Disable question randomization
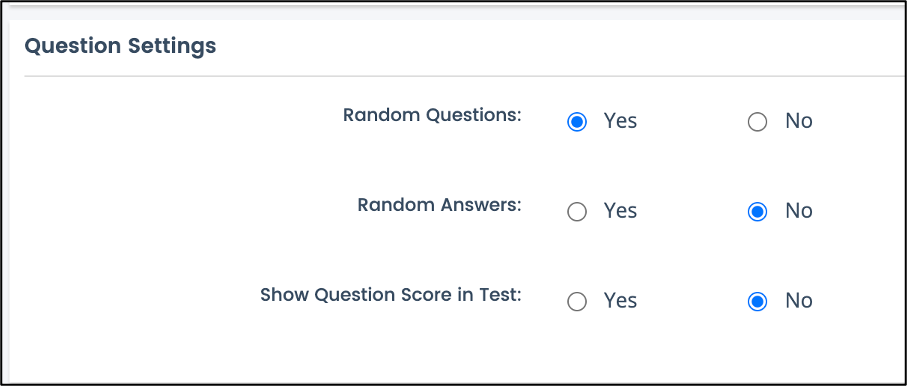908x386 pixels. coord(757,122)
